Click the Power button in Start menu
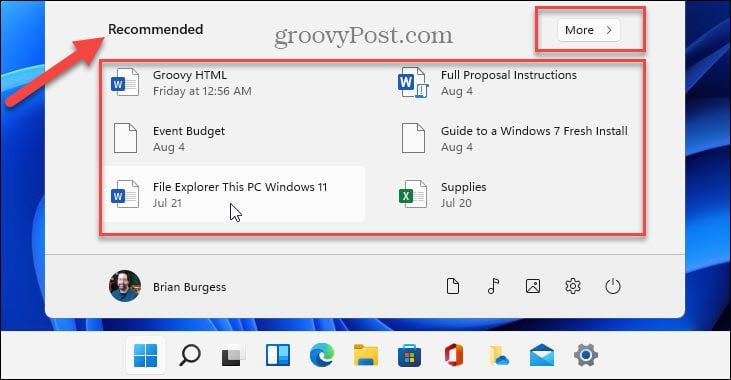This screenshot has height=380, width=731. (x=613, y=286)
